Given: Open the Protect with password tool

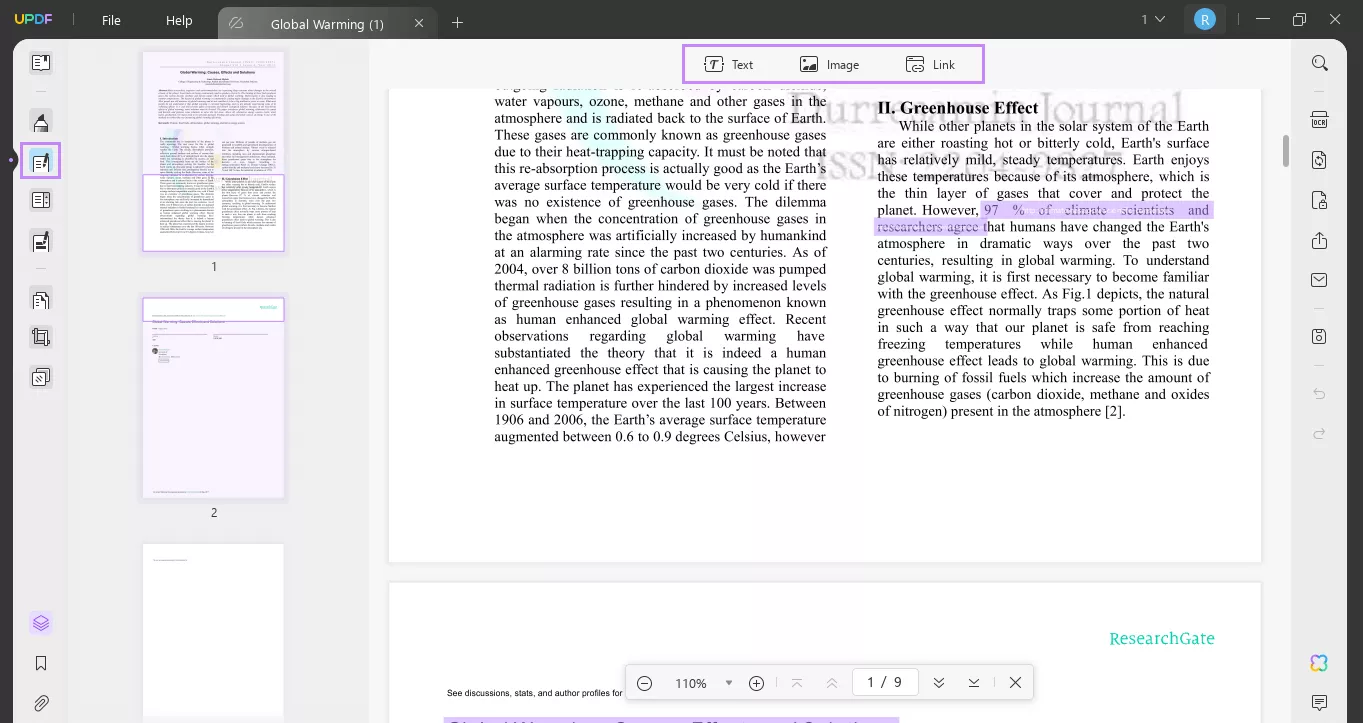Looking at the screenshot, I should 1320,200.
